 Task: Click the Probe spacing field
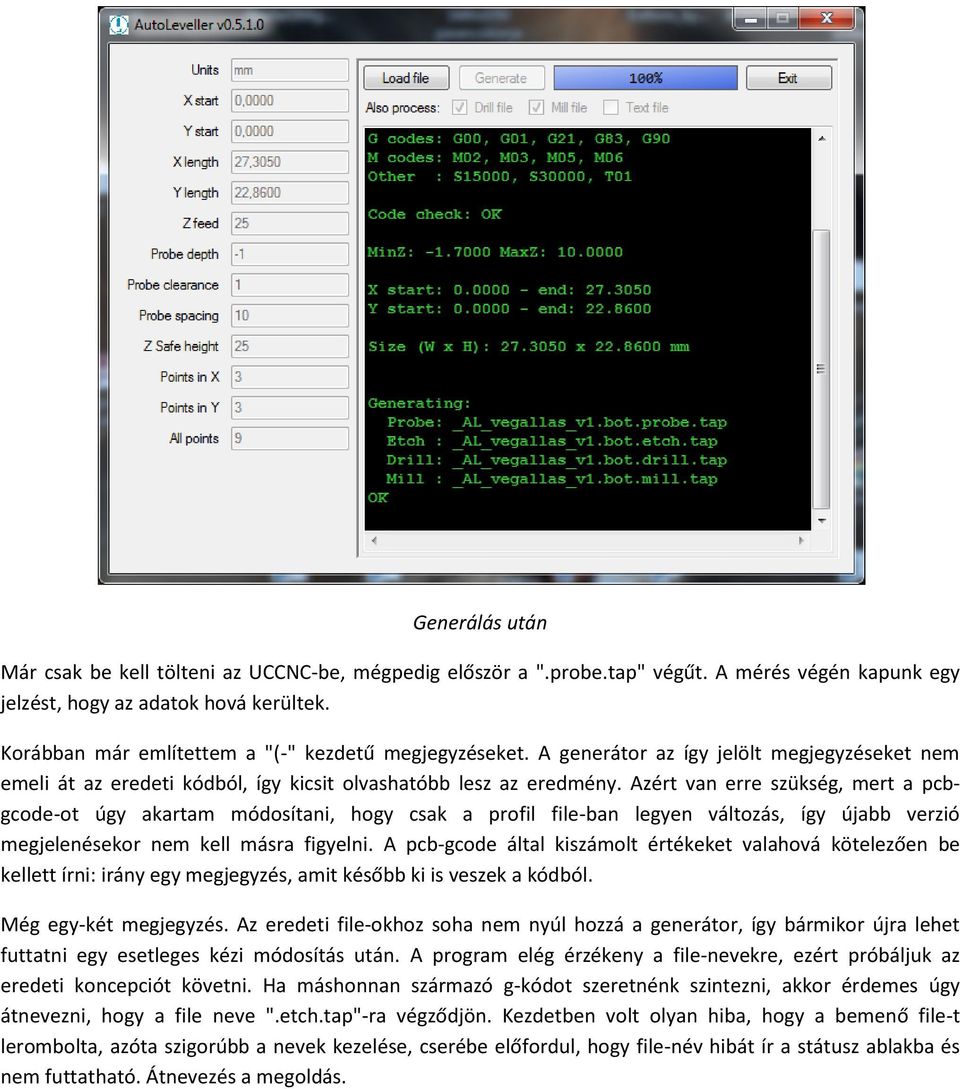coord(290,315)
